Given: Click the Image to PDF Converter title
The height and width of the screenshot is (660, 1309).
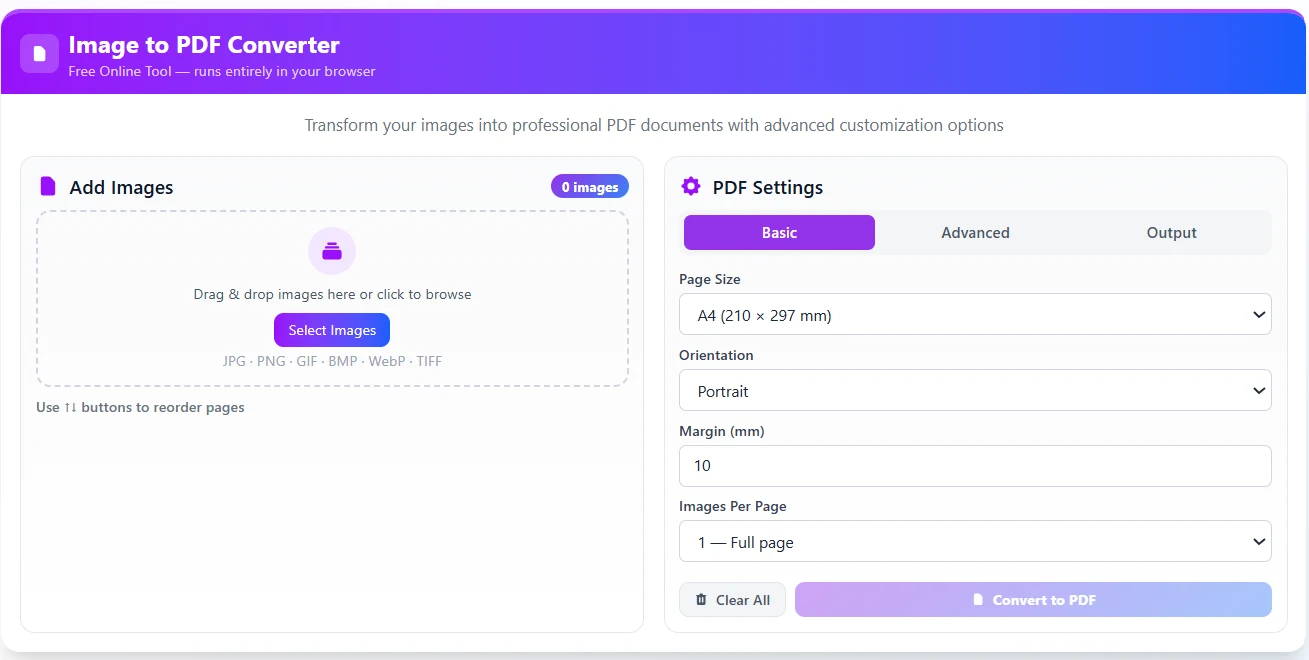Looking at the screenshot, I should pyautogui.click(x=204, y=45).
